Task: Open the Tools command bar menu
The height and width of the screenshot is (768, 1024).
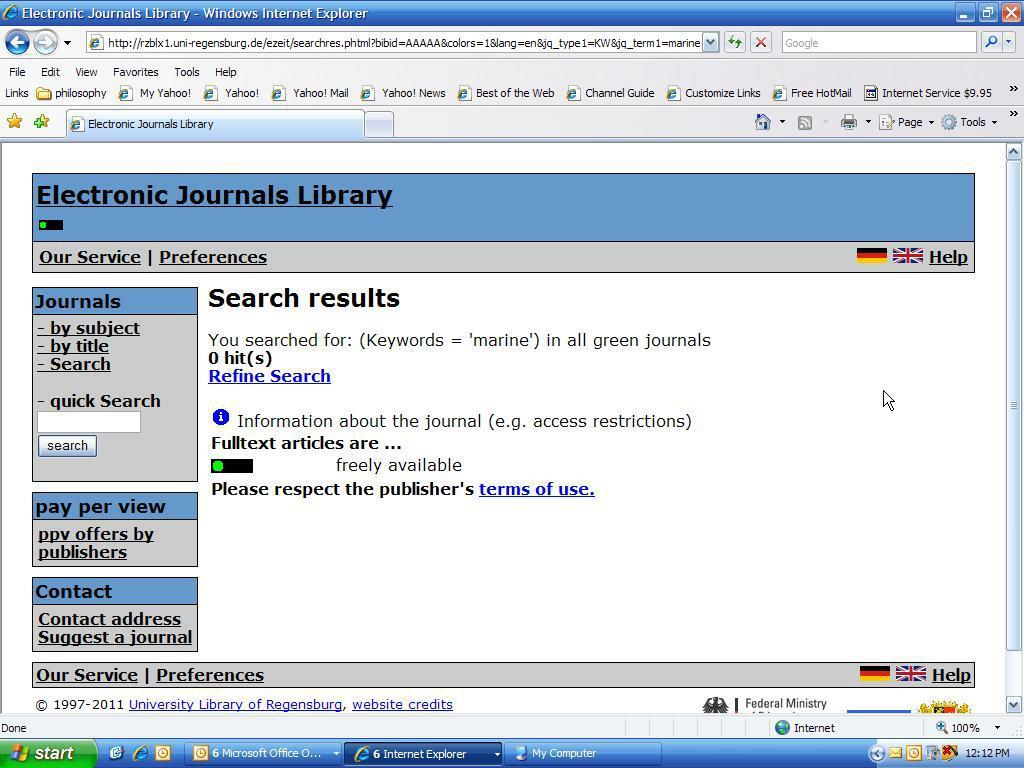Action: click(969, 122)
